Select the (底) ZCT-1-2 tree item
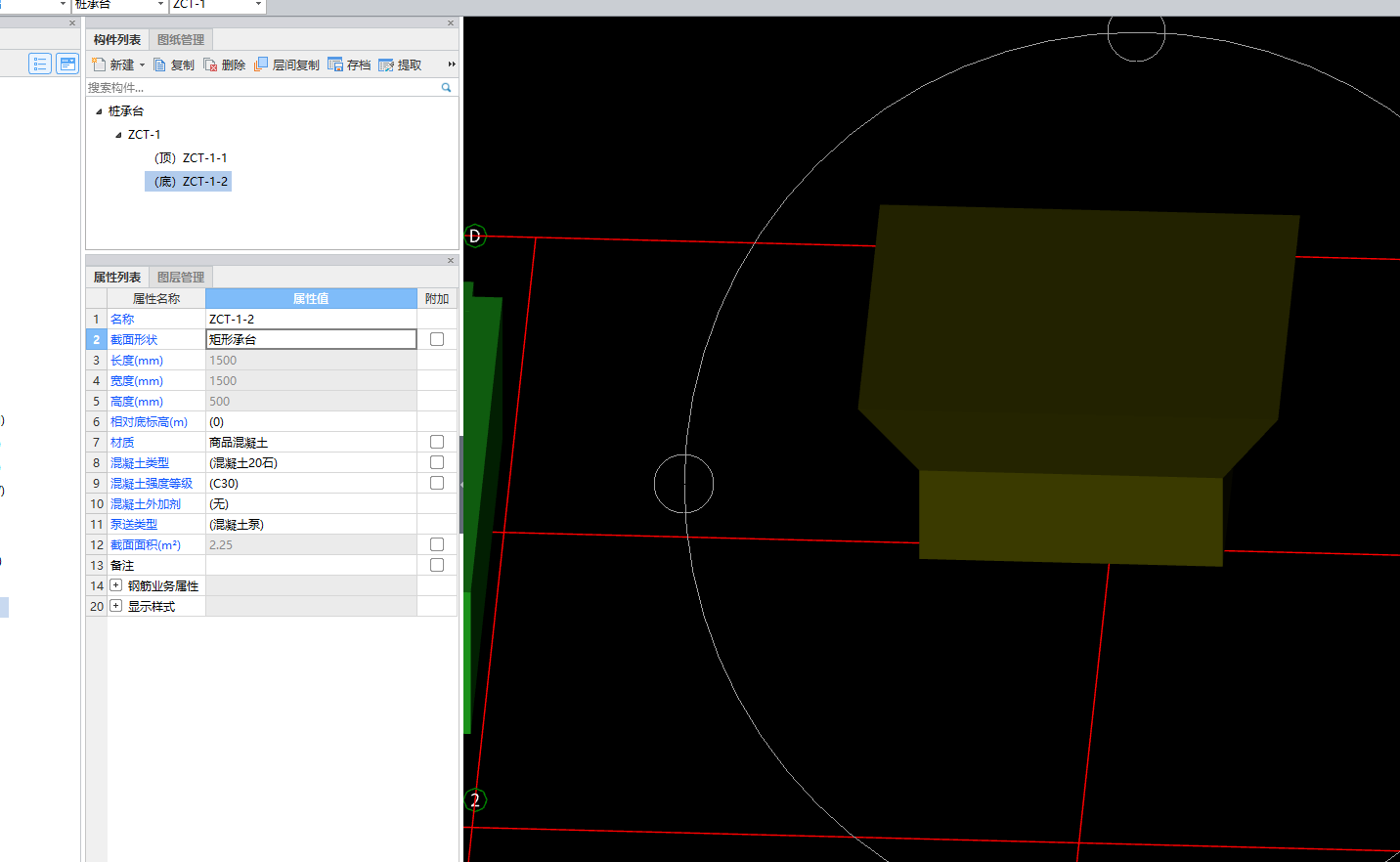 189,182
